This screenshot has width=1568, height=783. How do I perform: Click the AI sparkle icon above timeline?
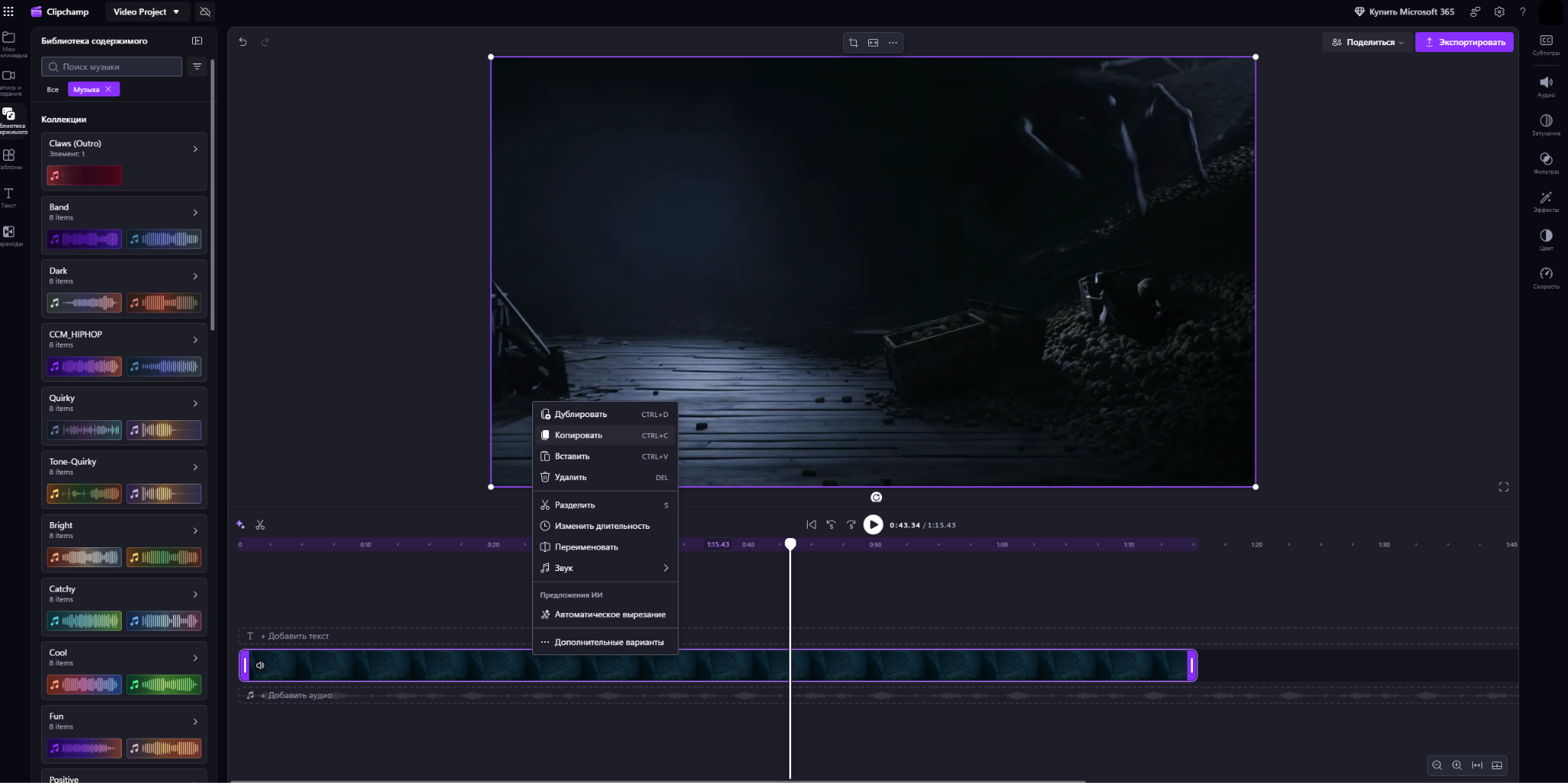point(240,525)
